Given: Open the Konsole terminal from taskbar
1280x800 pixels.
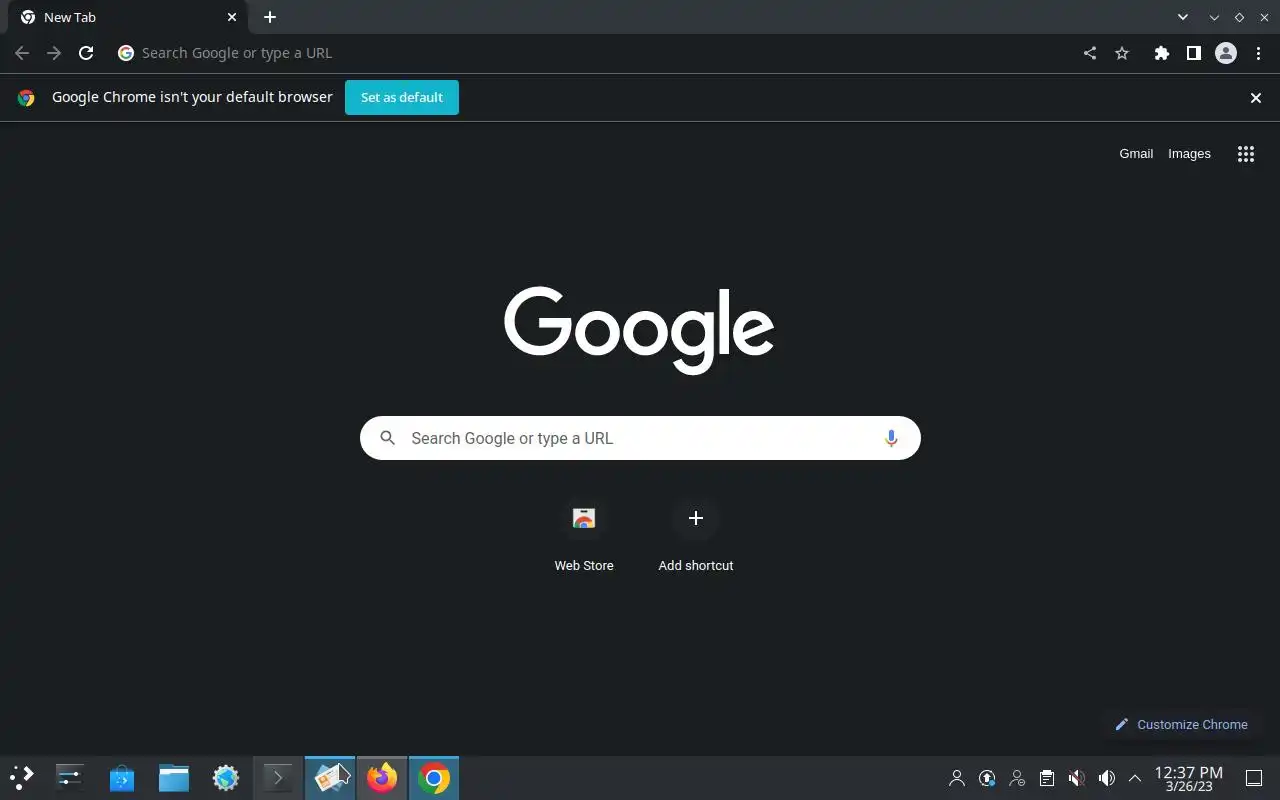Looking at the screenshot, I should tap(278, 778).
